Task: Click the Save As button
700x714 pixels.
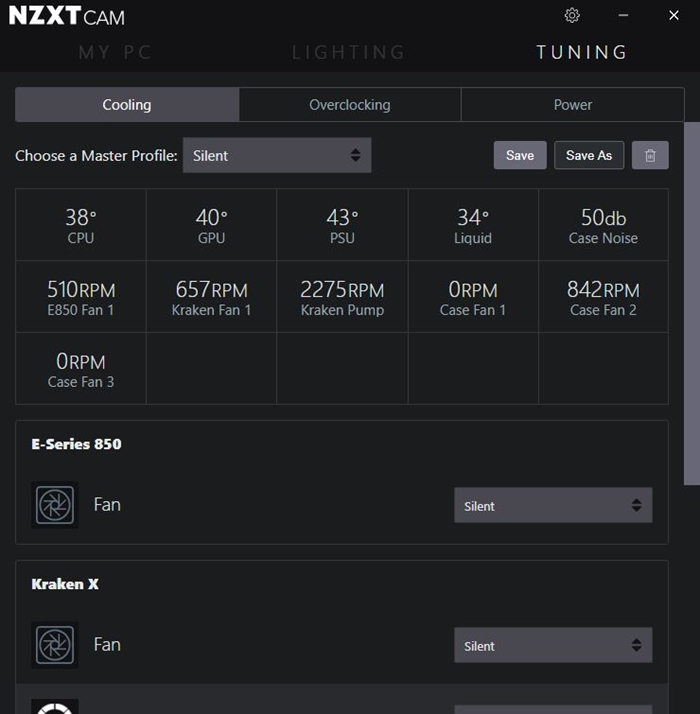Action: (589, 155)
